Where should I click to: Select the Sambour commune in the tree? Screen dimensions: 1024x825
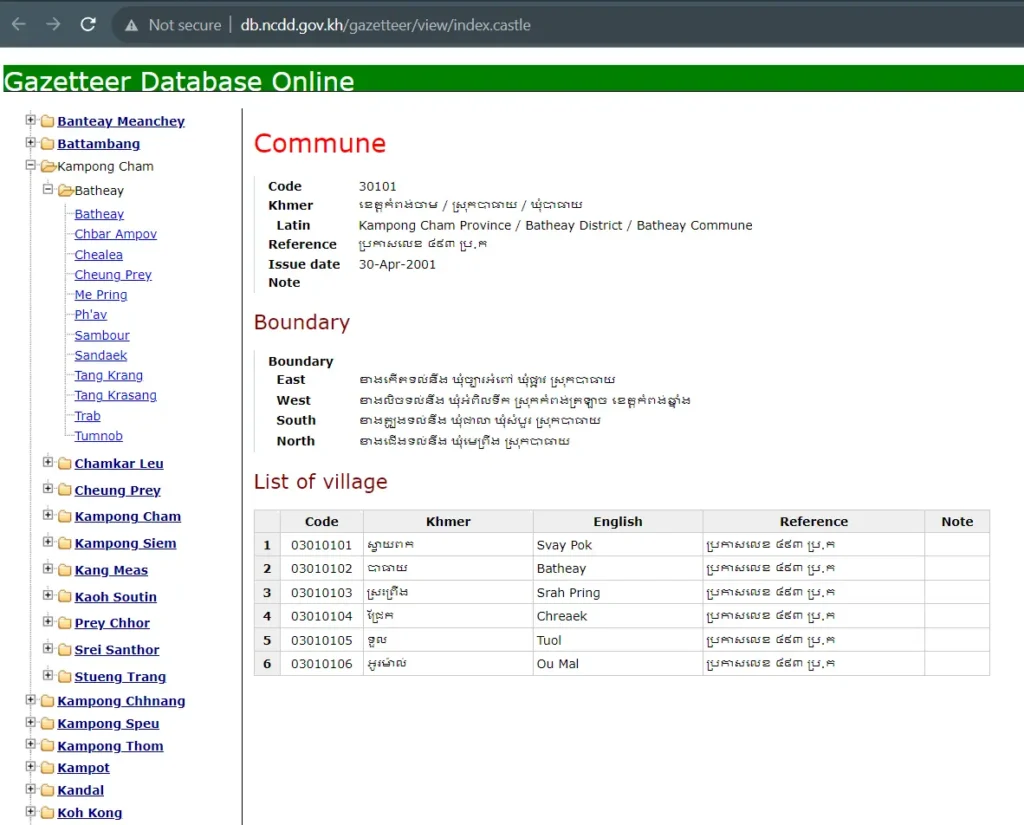coord(100,335)
